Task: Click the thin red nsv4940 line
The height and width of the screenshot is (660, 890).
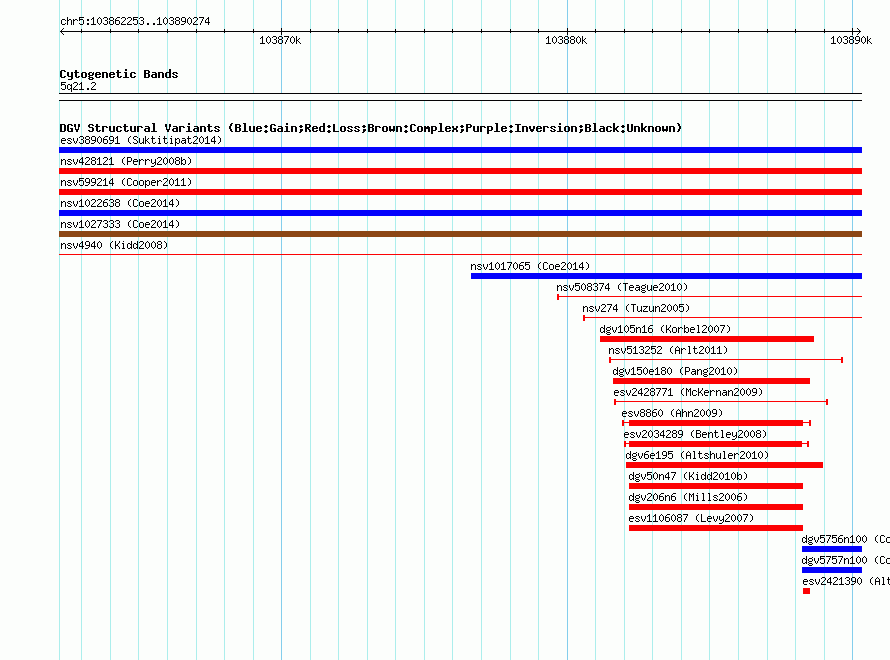Action: pyautogui.click(x=460, y=255)
